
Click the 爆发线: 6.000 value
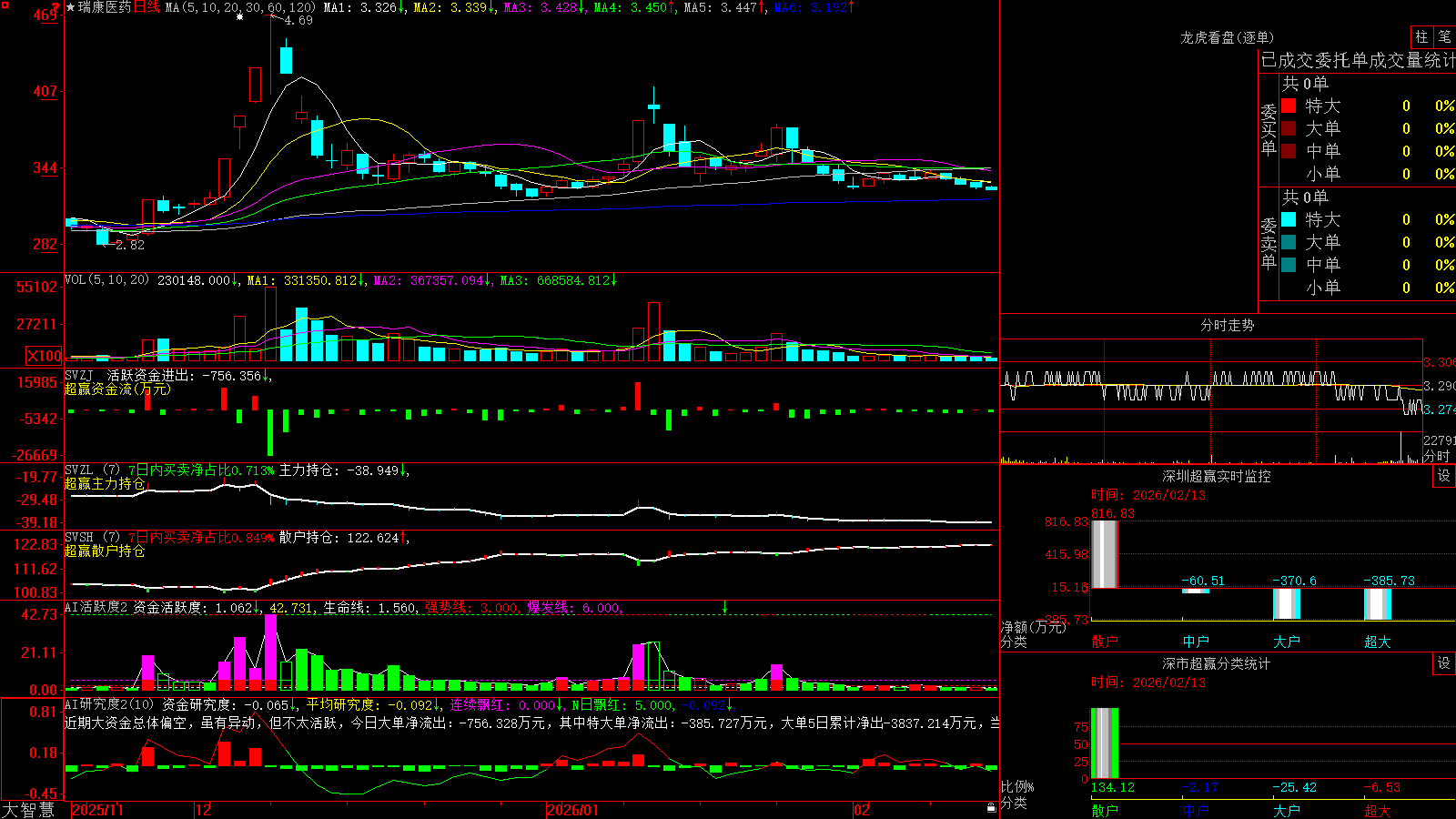coord(574,608)
